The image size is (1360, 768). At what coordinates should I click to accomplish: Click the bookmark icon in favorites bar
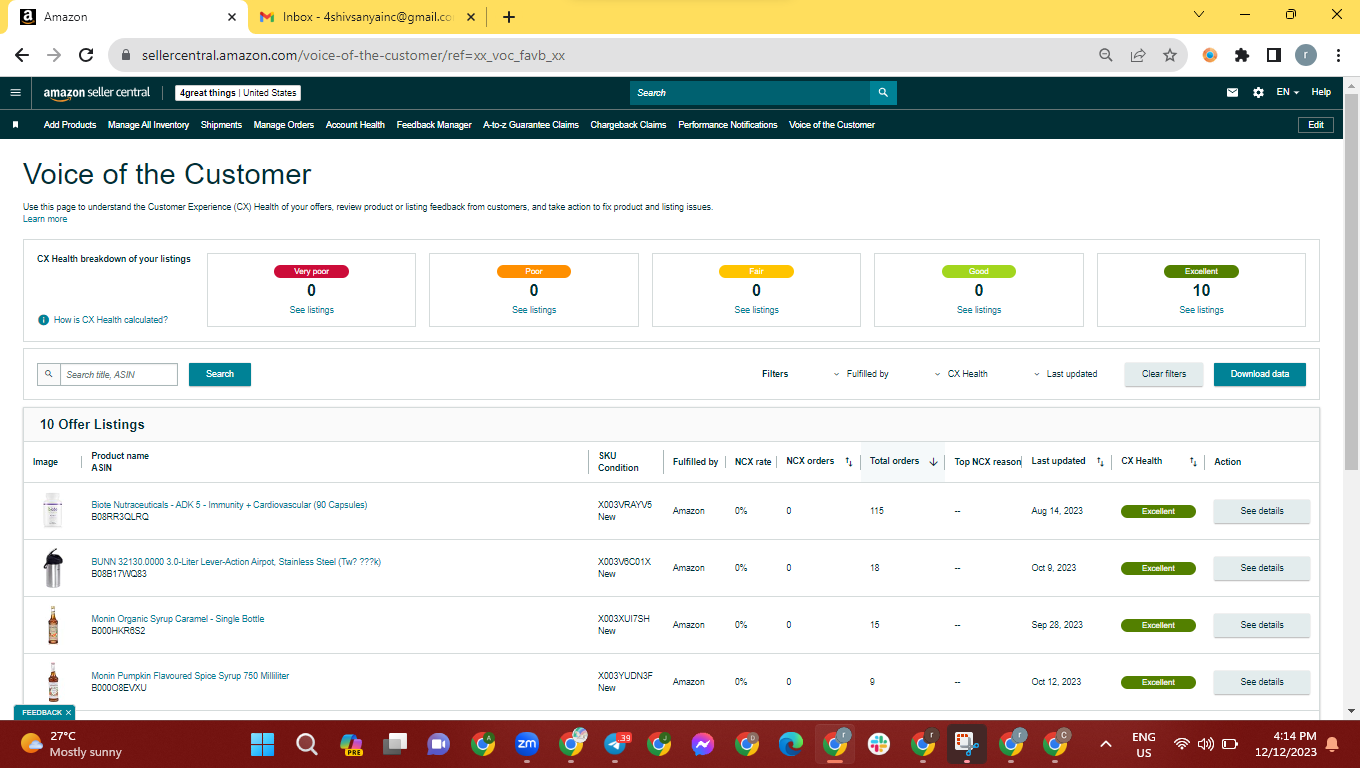point(16,125)
